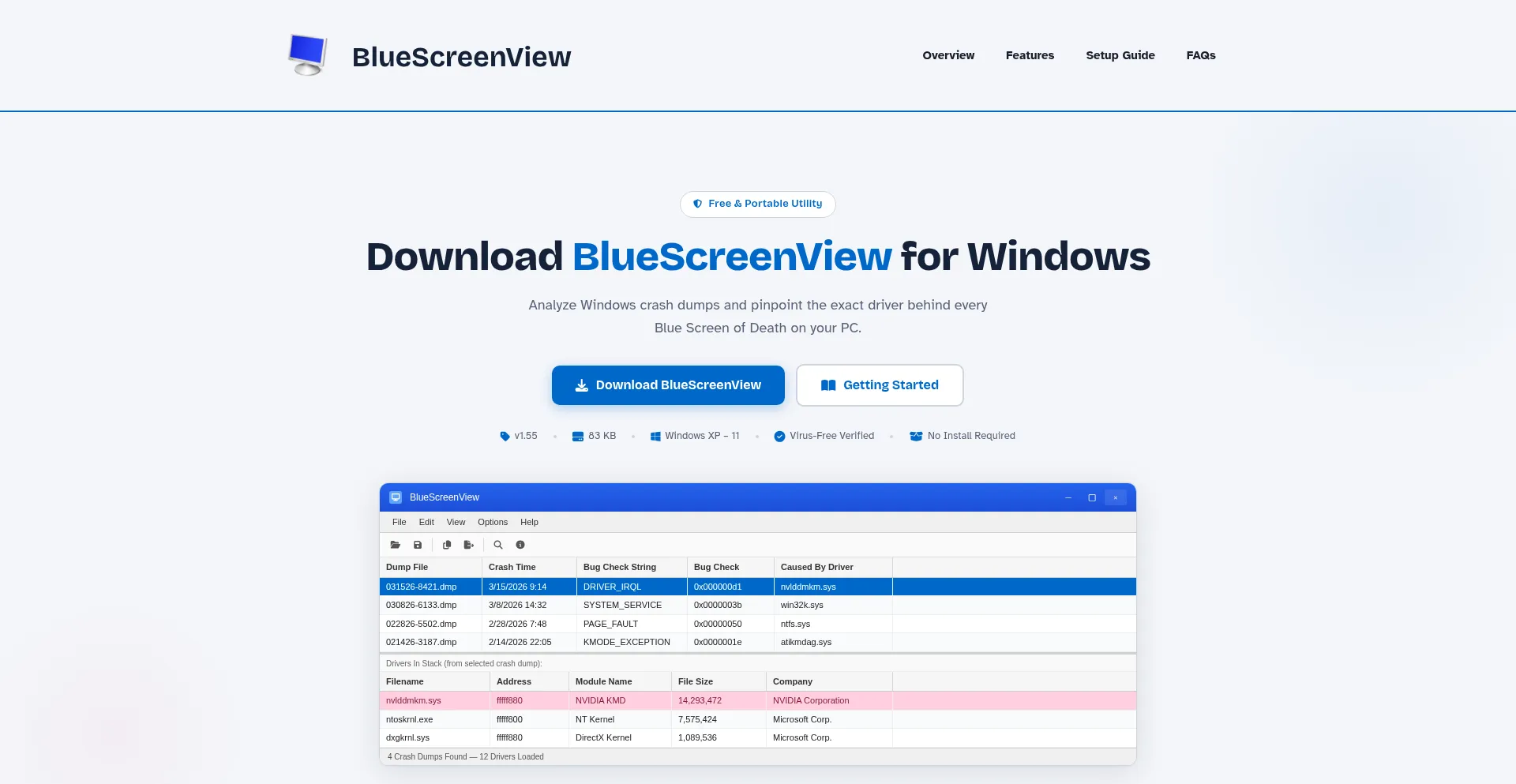The image size is (1516, 784).
Task: Click the download arrow icon on blue button
Action: coord(582,385)
